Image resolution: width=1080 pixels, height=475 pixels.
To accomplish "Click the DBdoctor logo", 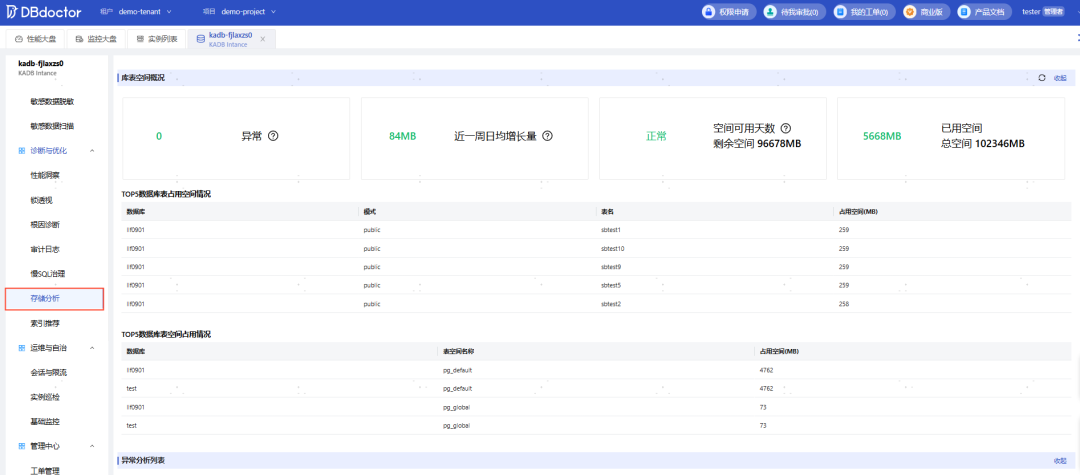I will coord(44,12).
